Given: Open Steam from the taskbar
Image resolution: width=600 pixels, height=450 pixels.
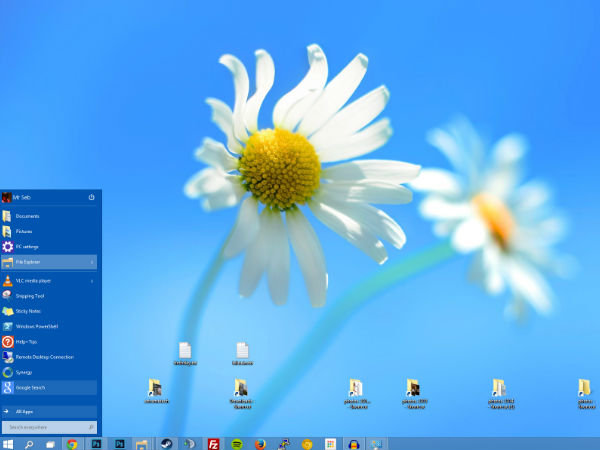Looking at the screenshot, I should (166, 443).
